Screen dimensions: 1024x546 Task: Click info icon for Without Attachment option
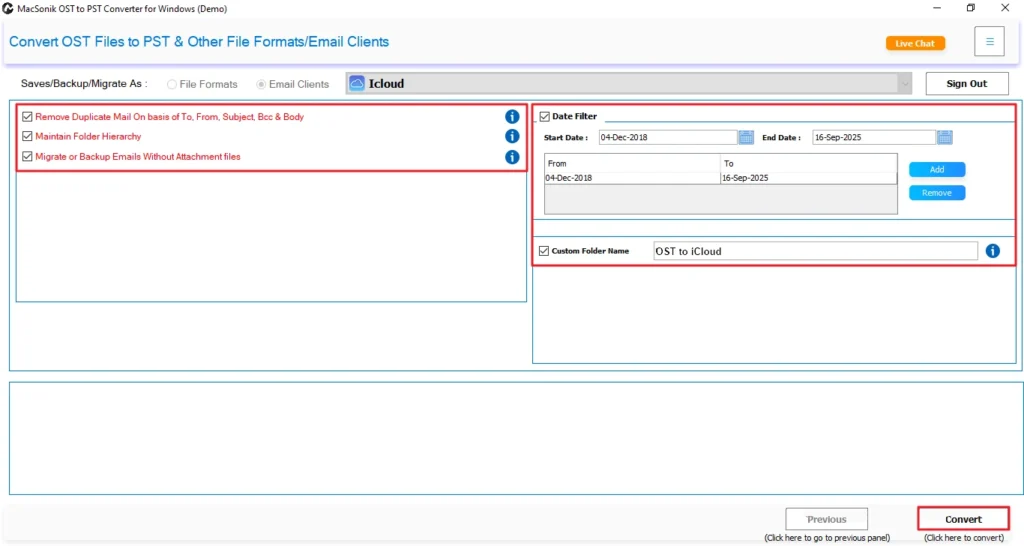tap(512, 157)
